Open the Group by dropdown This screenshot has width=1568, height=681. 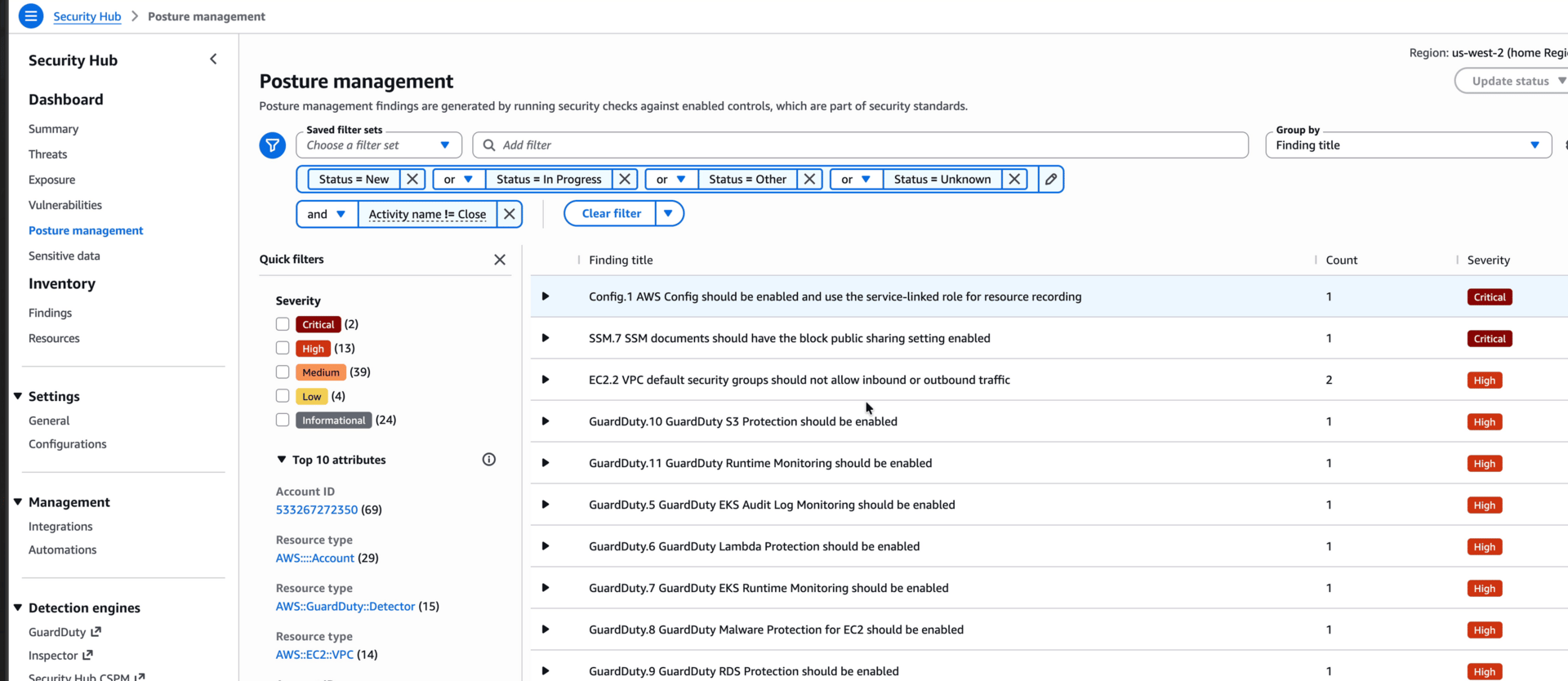pos(1408,145)
